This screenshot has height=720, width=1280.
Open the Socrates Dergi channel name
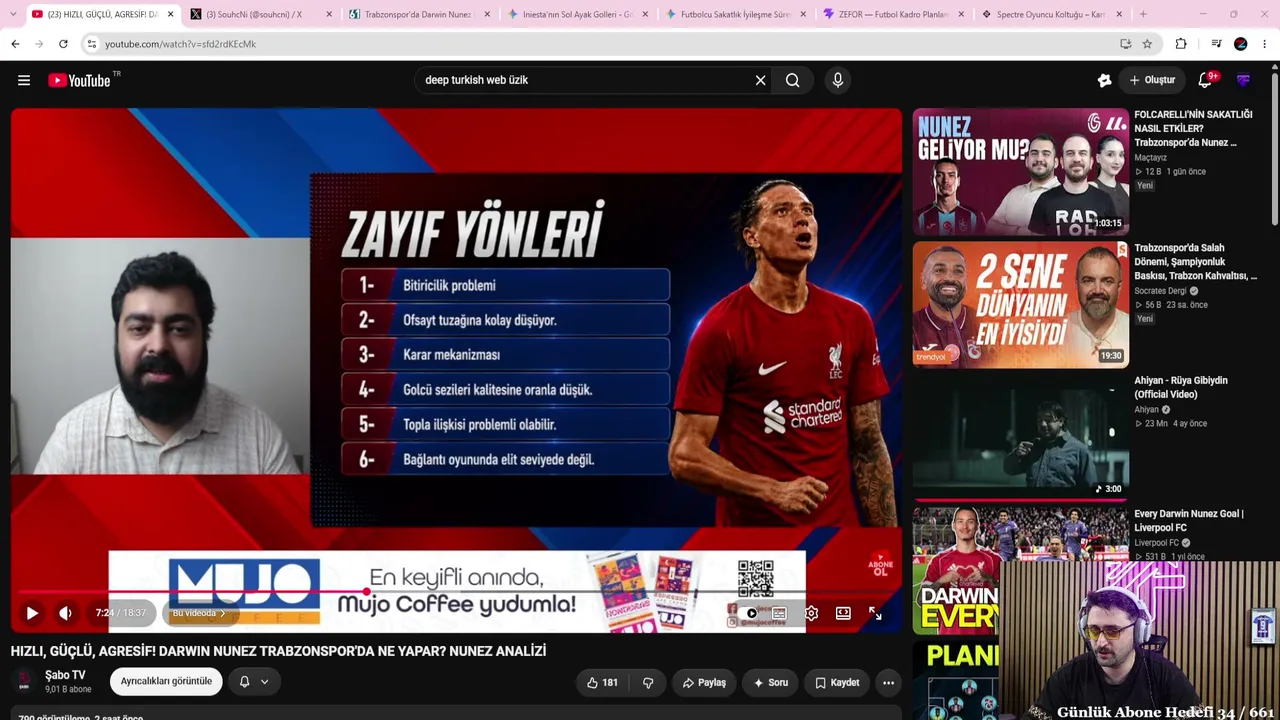coord(1160,291)
